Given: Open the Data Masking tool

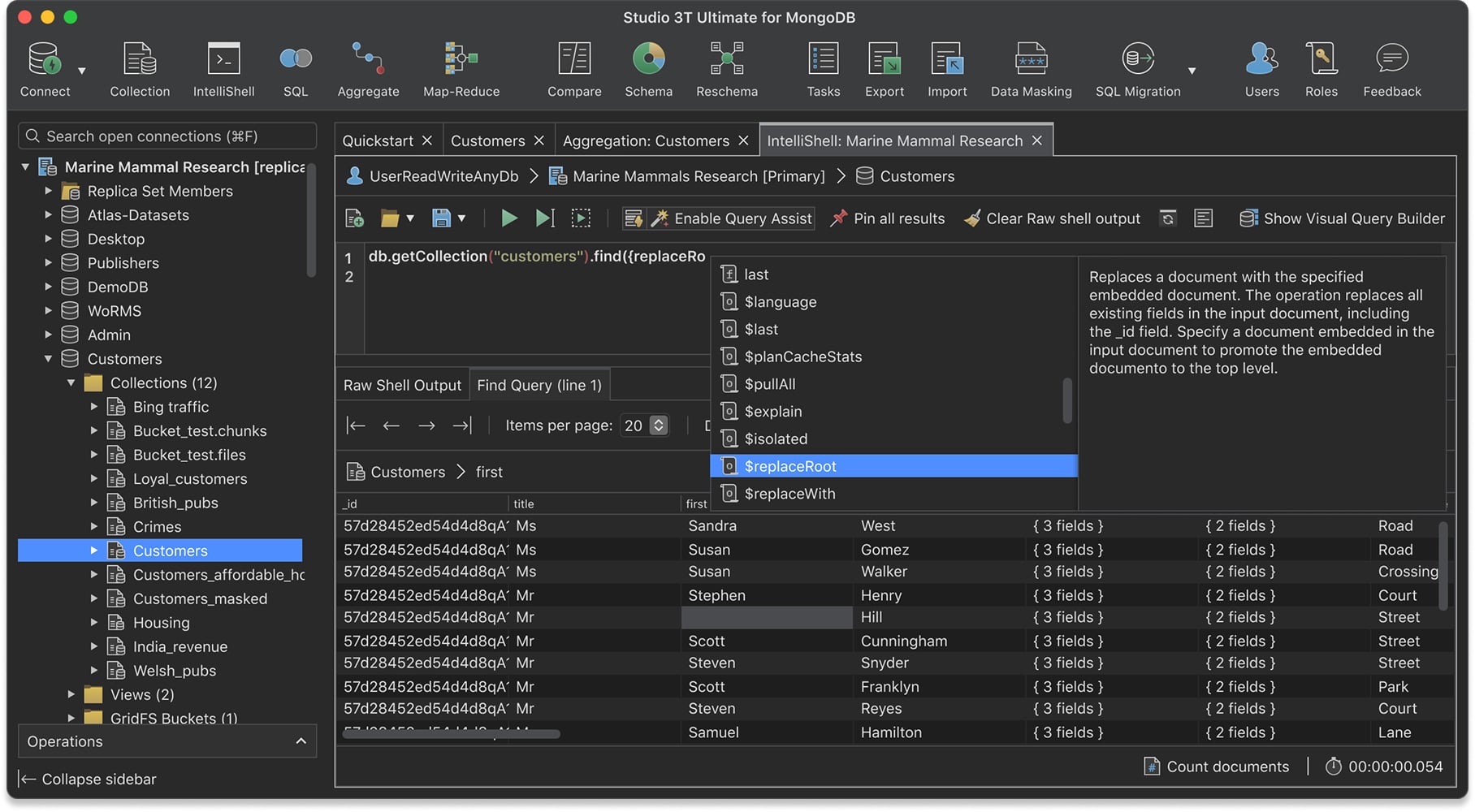Looking at the screenshot, I should pos(1031,70).
